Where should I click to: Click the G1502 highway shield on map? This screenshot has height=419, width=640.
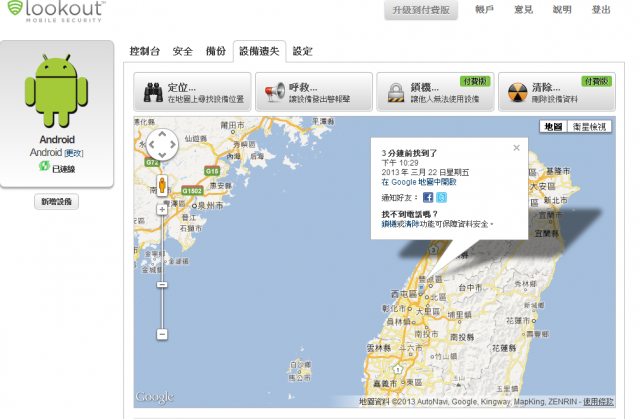192,191
